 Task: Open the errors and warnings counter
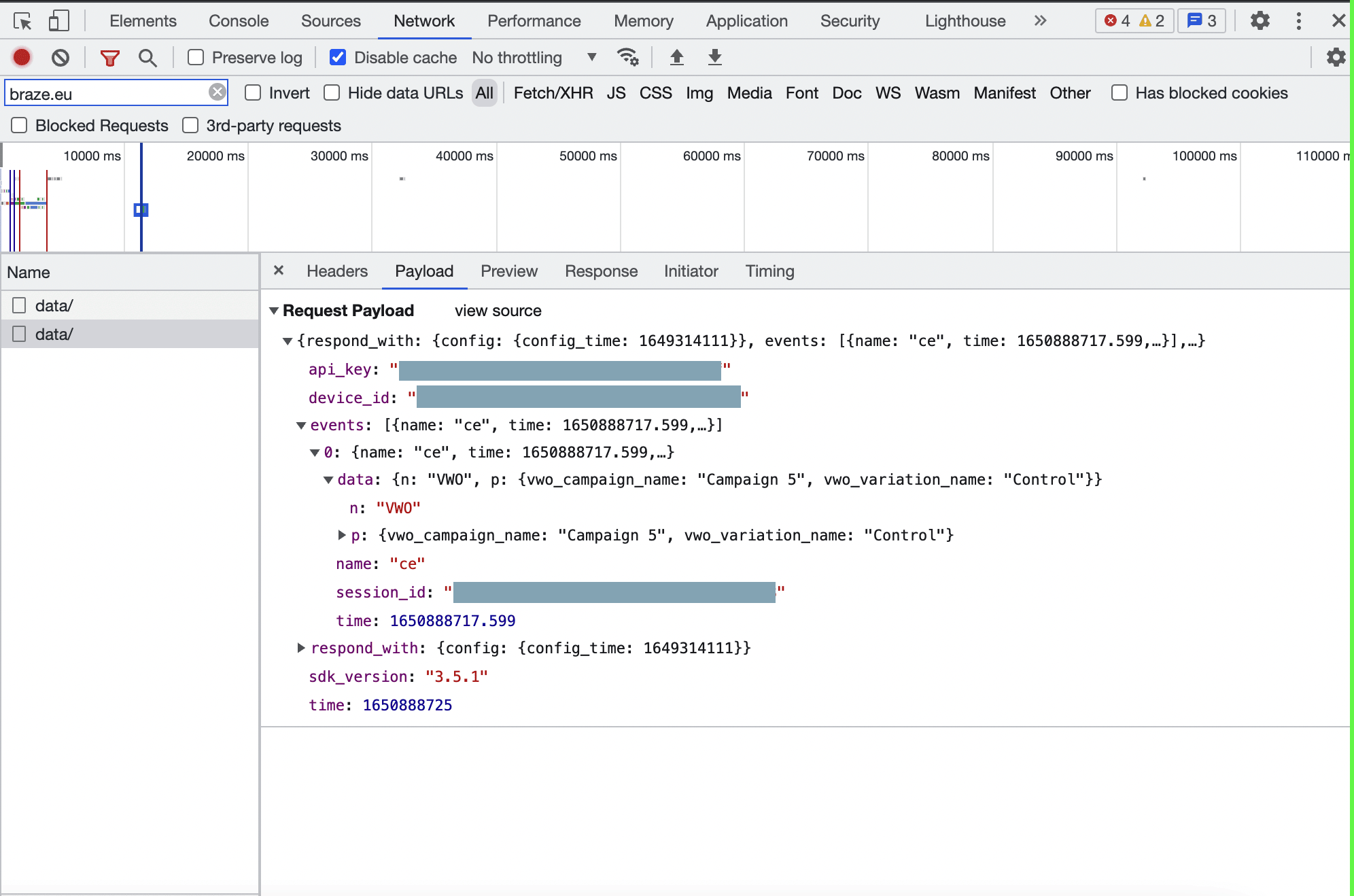1134,21
